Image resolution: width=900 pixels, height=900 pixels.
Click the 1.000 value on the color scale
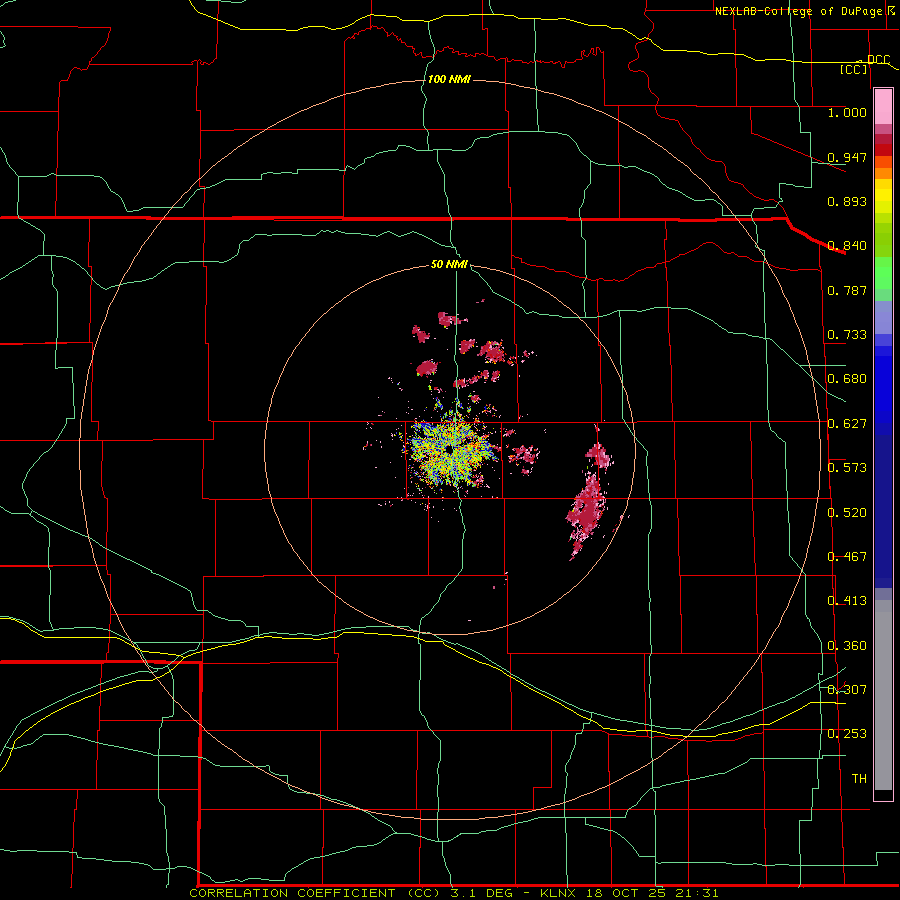click(847, 112)
